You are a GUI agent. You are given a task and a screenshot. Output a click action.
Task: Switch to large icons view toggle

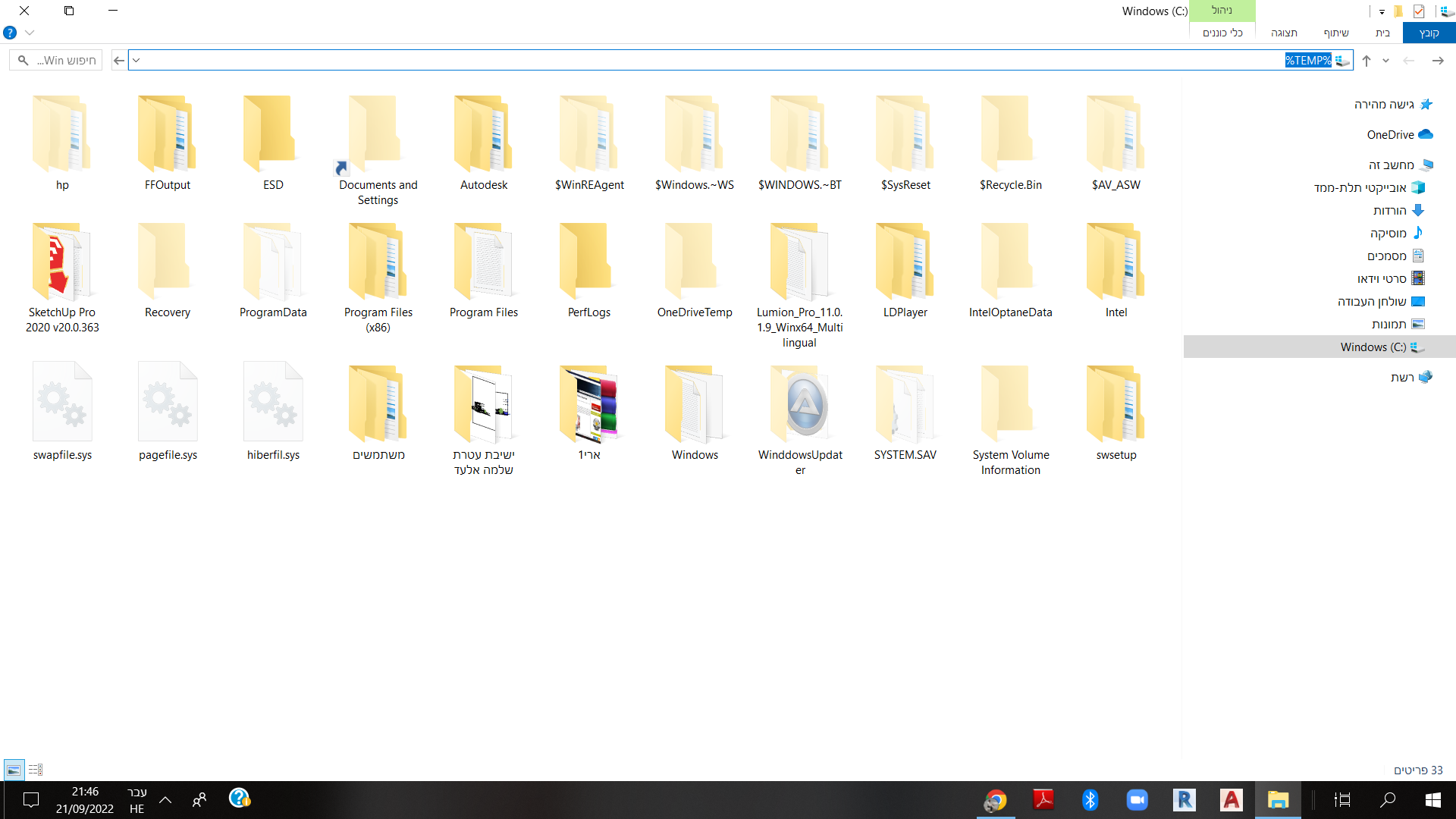(x=14, y=770)
